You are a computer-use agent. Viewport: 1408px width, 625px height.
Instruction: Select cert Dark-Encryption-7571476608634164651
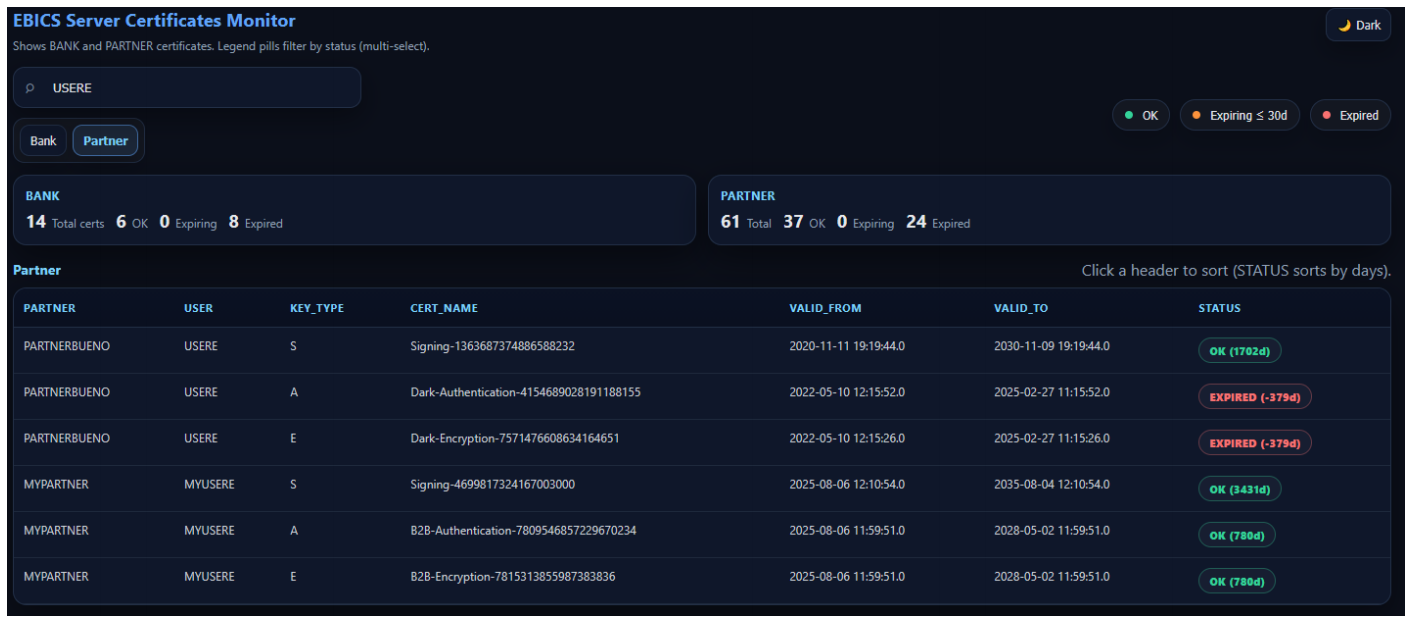point(514,438)
